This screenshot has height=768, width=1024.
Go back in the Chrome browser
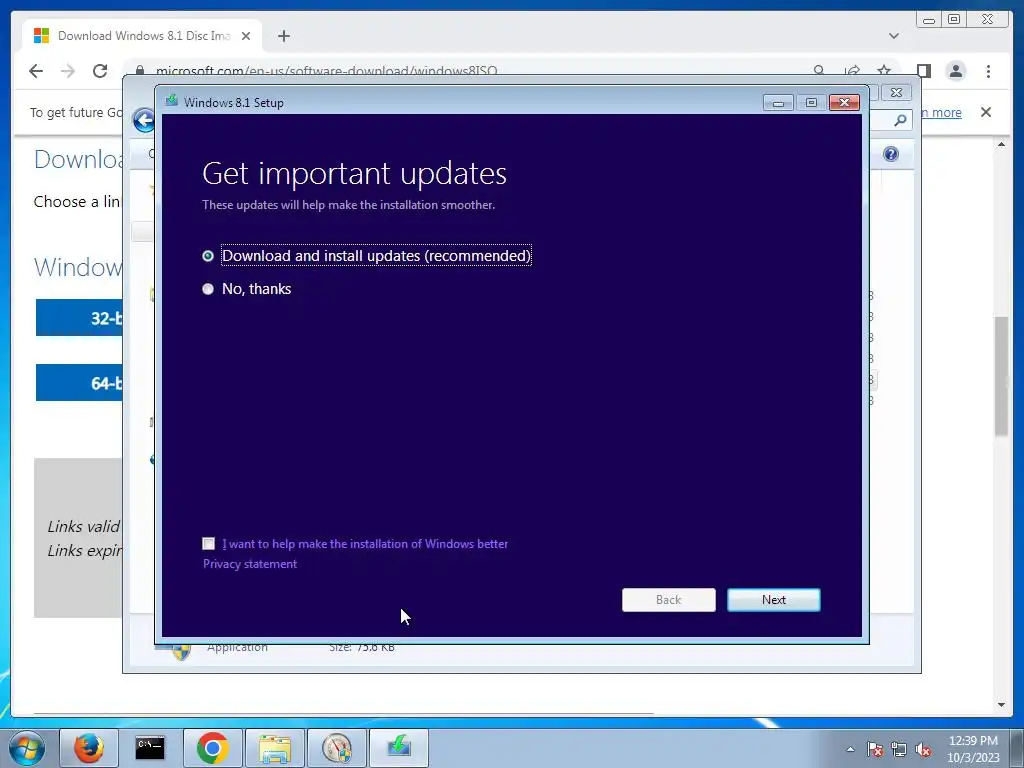pyautogui.click(x=36, y=71)
